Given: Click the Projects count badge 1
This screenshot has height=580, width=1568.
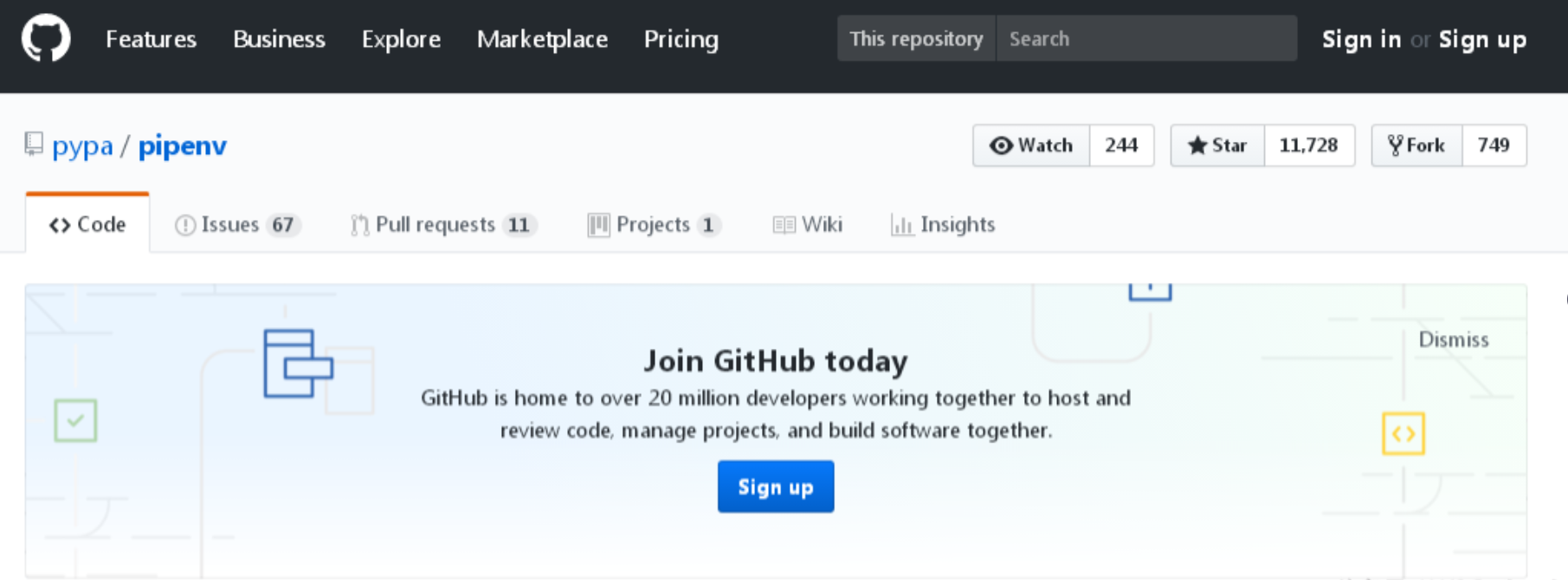Looking at the screenshot, I should (708, 225).
